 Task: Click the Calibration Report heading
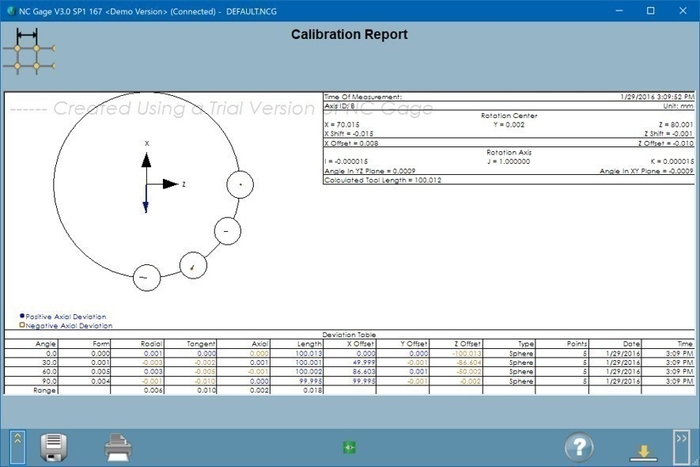coord(349,35)
